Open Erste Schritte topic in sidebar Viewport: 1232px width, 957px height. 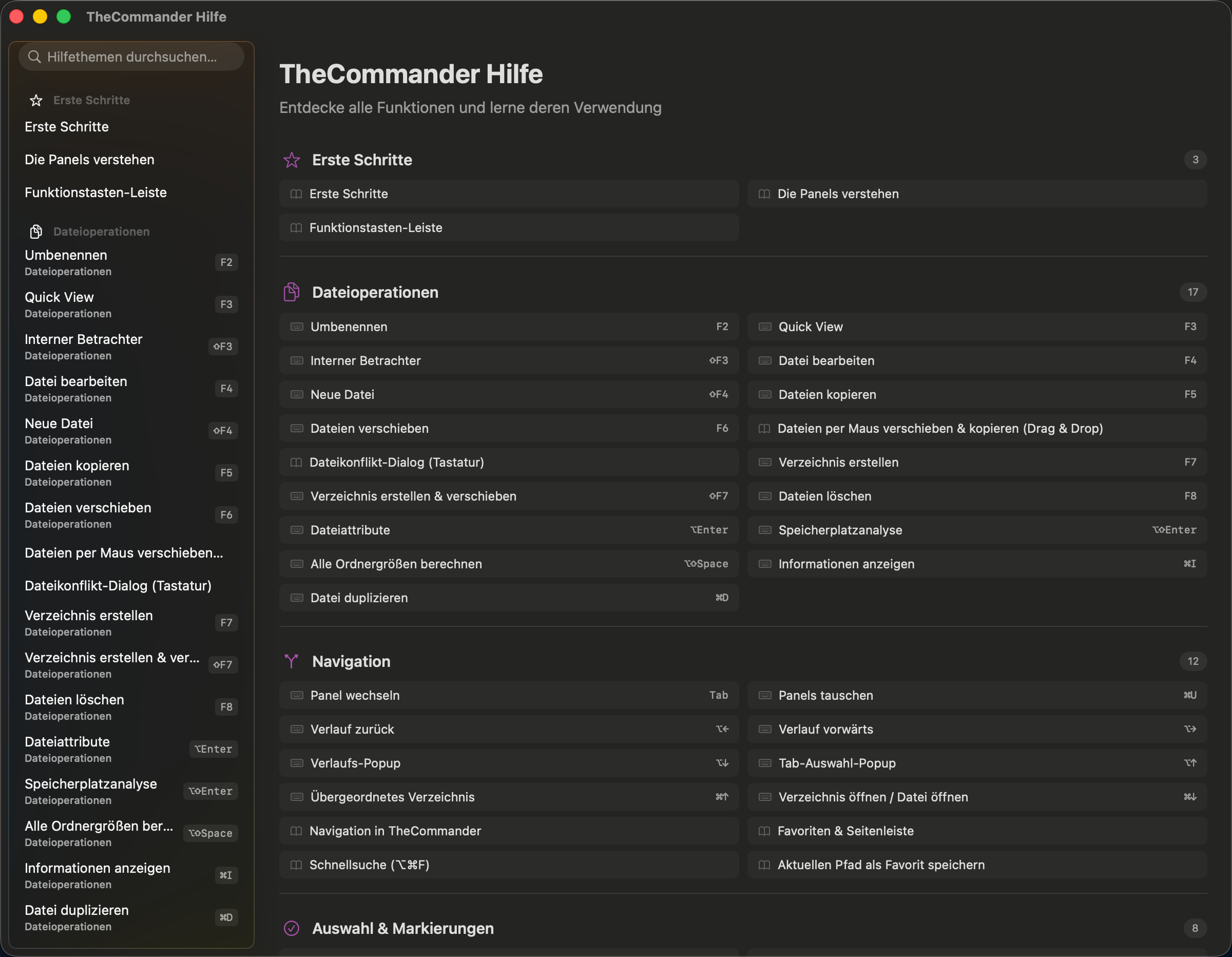click(x=131, y=127)
